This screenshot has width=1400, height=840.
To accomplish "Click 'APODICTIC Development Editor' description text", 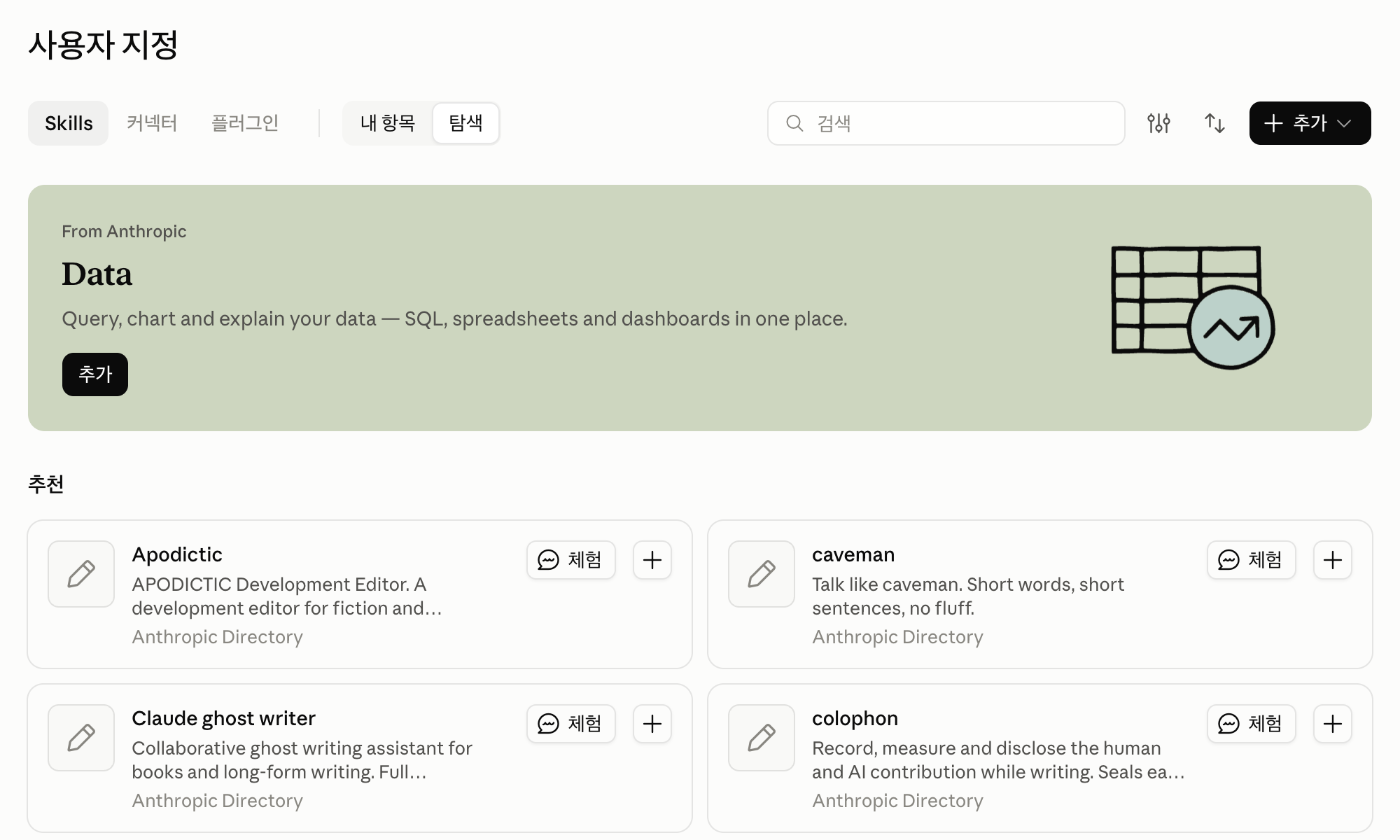I will point(287,596).
